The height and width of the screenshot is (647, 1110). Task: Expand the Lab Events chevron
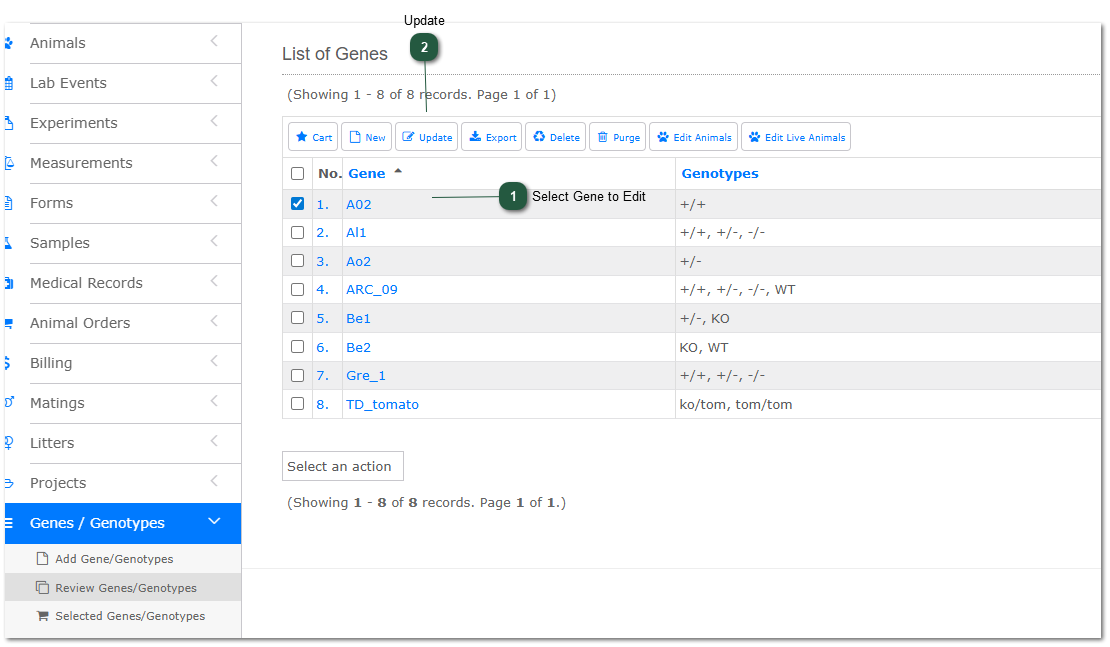(214, 81)
